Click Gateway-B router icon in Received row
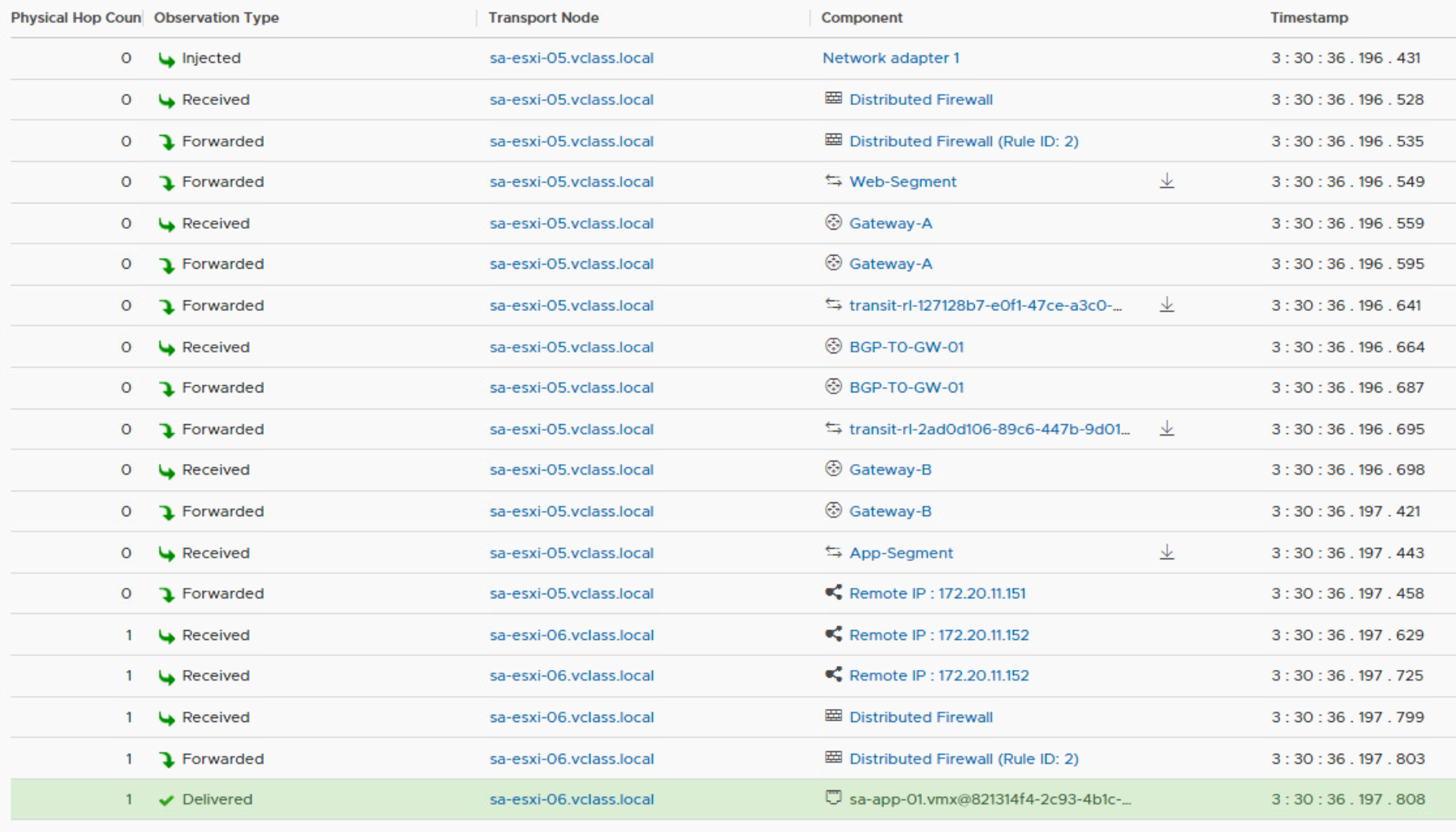Screen dimensions: 1456x832 click(x=833, y=469)
